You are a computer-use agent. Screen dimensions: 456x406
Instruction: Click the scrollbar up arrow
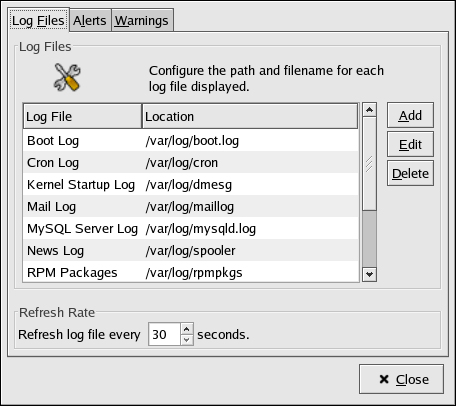pyautogui.click(x=369, y=110)
